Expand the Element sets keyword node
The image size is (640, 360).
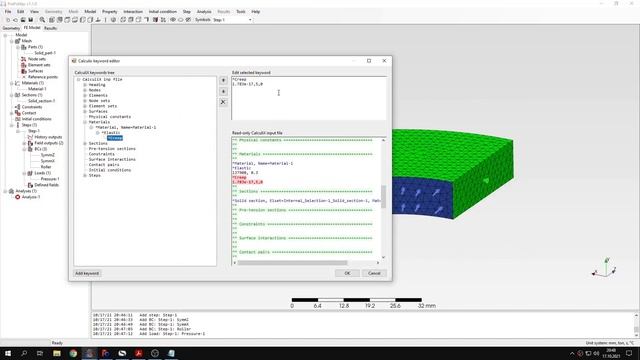[85, 106]
